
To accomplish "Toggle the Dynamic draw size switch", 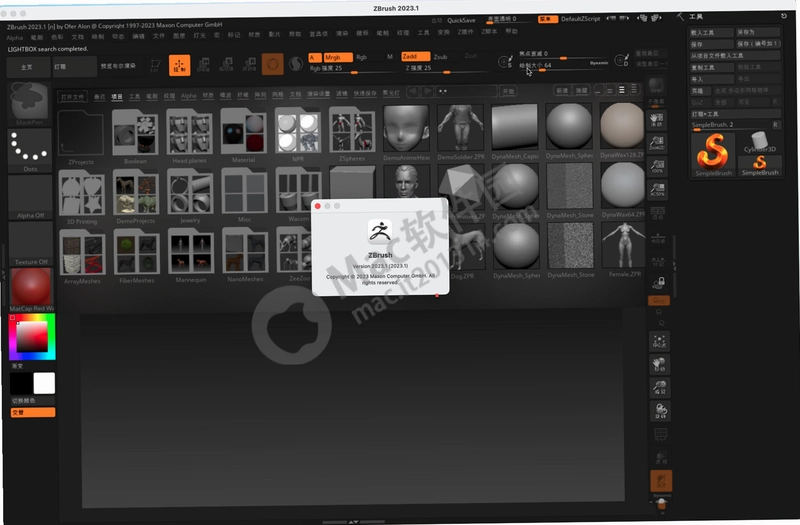I will click(x=599, y=63).
